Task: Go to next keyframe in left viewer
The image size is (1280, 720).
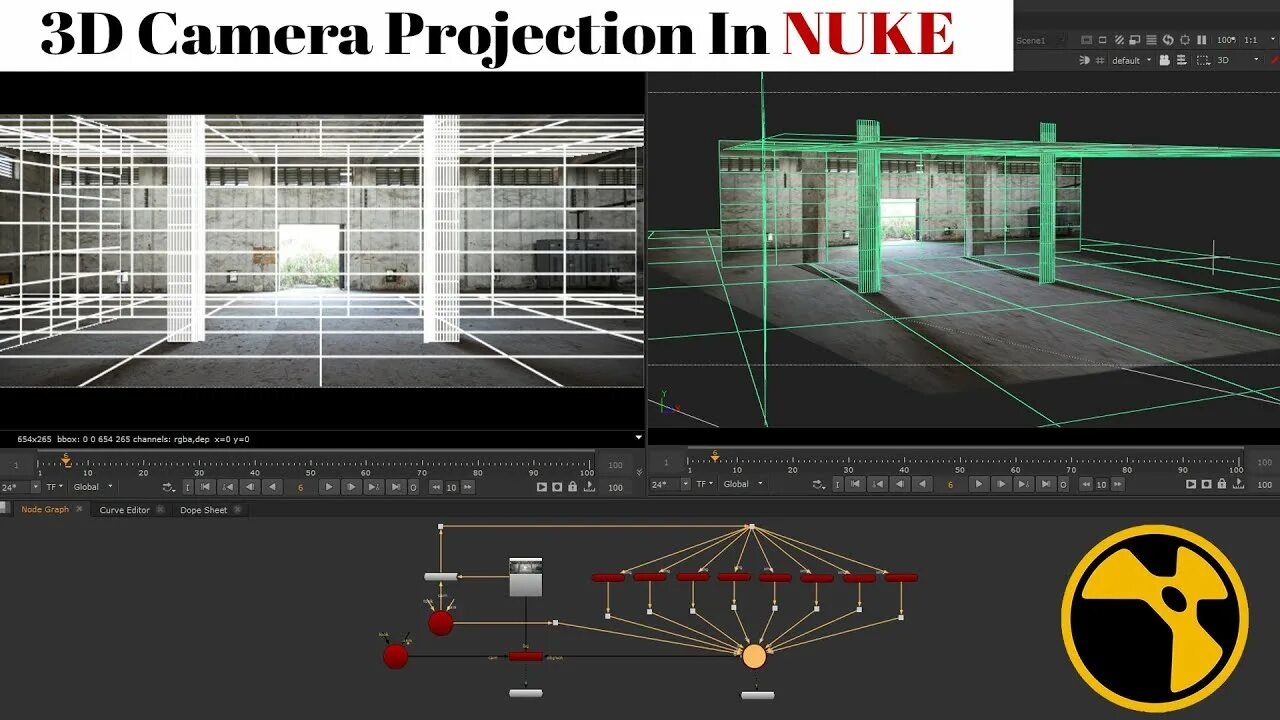Action: point(374,487)
